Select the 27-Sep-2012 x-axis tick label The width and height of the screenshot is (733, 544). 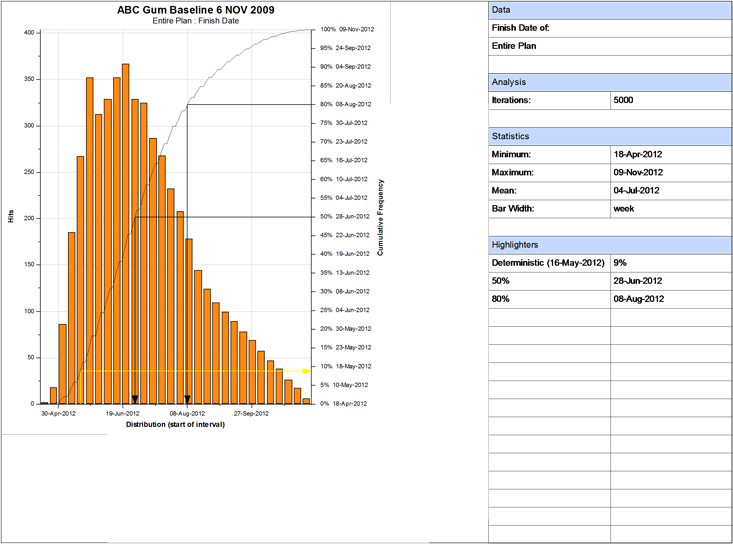(x=252, y=412)
